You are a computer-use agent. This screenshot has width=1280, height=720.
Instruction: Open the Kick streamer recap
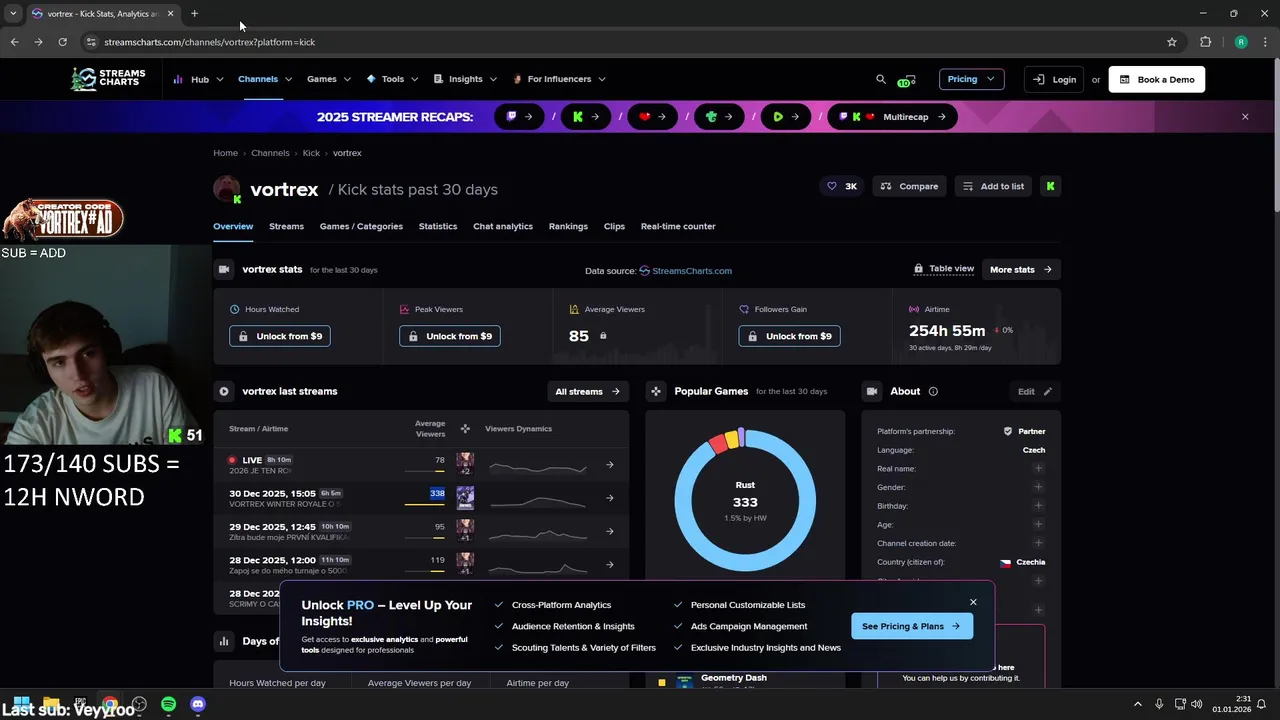(x=586, y=117)
